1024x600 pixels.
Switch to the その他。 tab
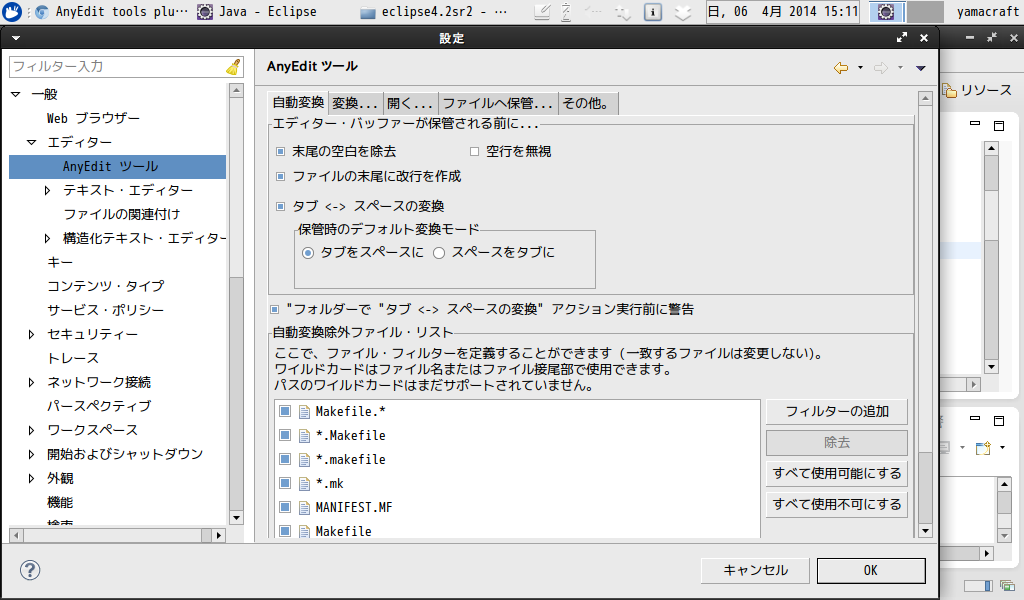586,103
